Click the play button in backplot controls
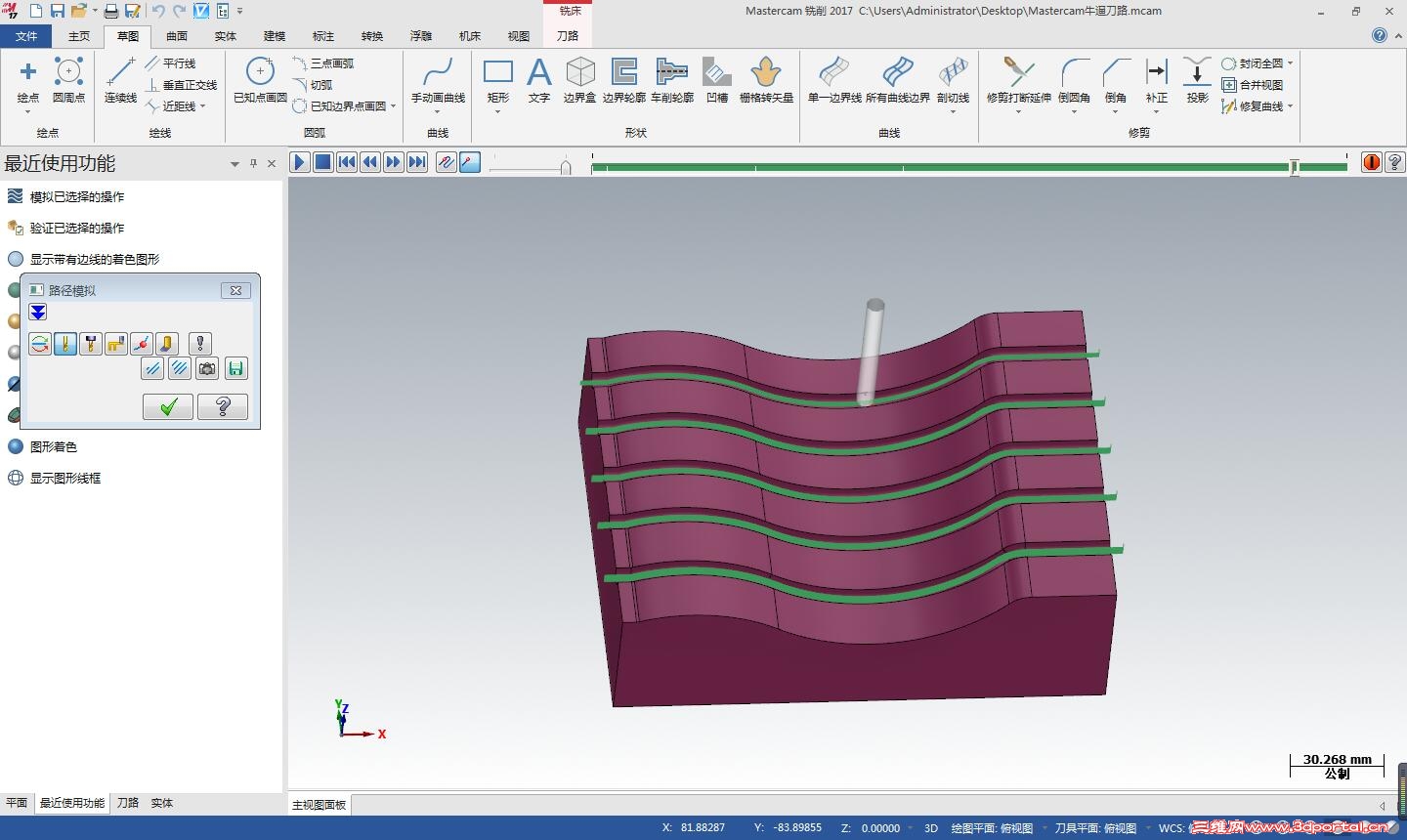Screen dimensions: 1407x840 point(300,162)
